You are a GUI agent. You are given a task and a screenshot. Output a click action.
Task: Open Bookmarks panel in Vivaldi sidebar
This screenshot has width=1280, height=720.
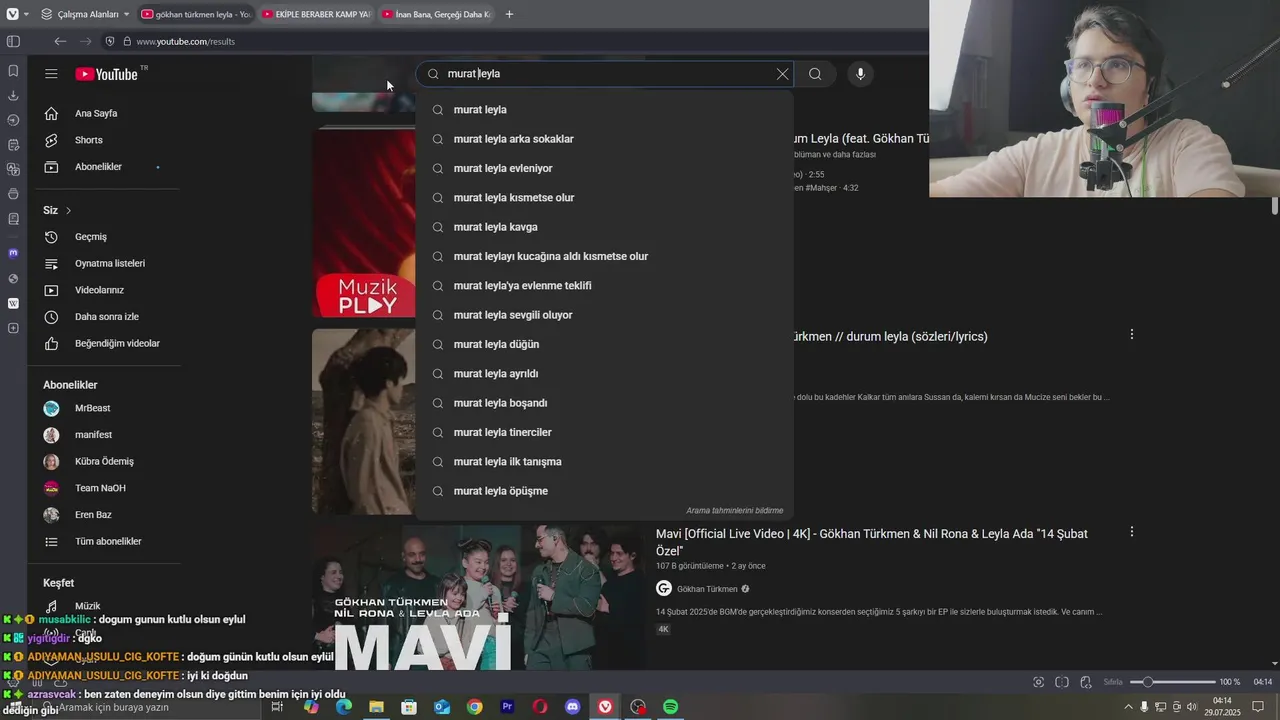coord(13,71)
